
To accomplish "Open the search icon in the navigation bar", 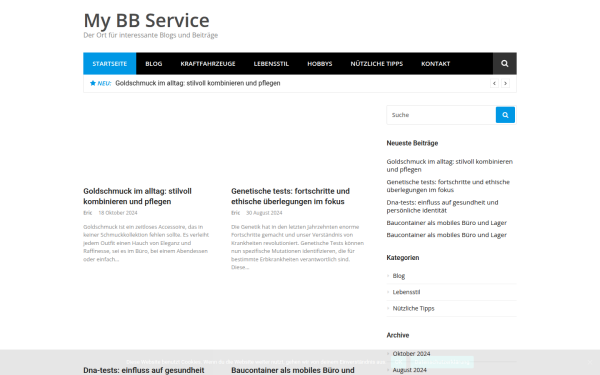I will point(504,64).
